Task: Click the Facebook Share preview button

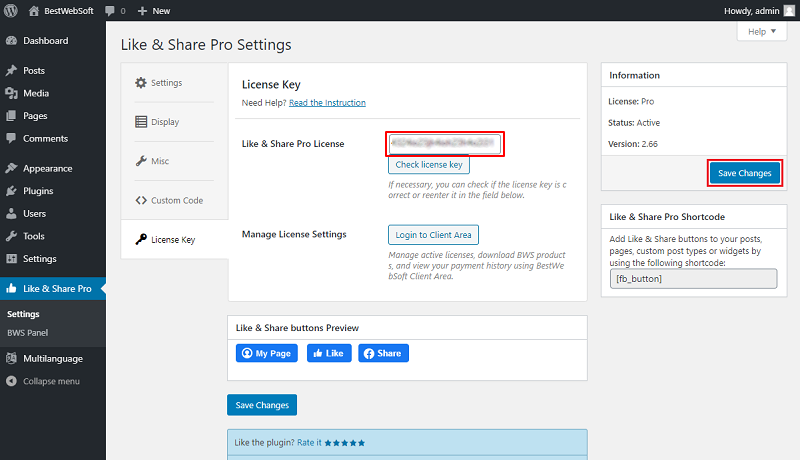Action: click(383, 353)
